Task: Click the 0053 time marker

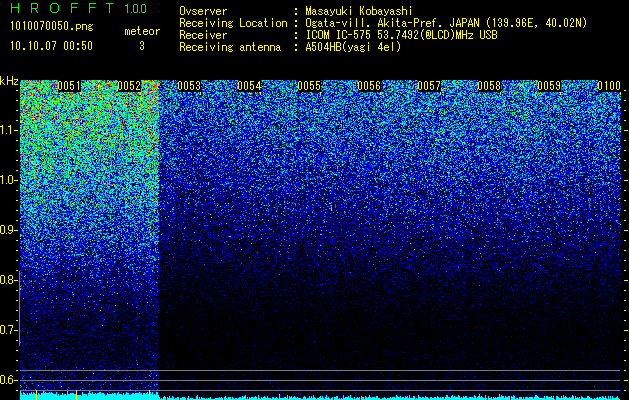Action: click(189, 86)
